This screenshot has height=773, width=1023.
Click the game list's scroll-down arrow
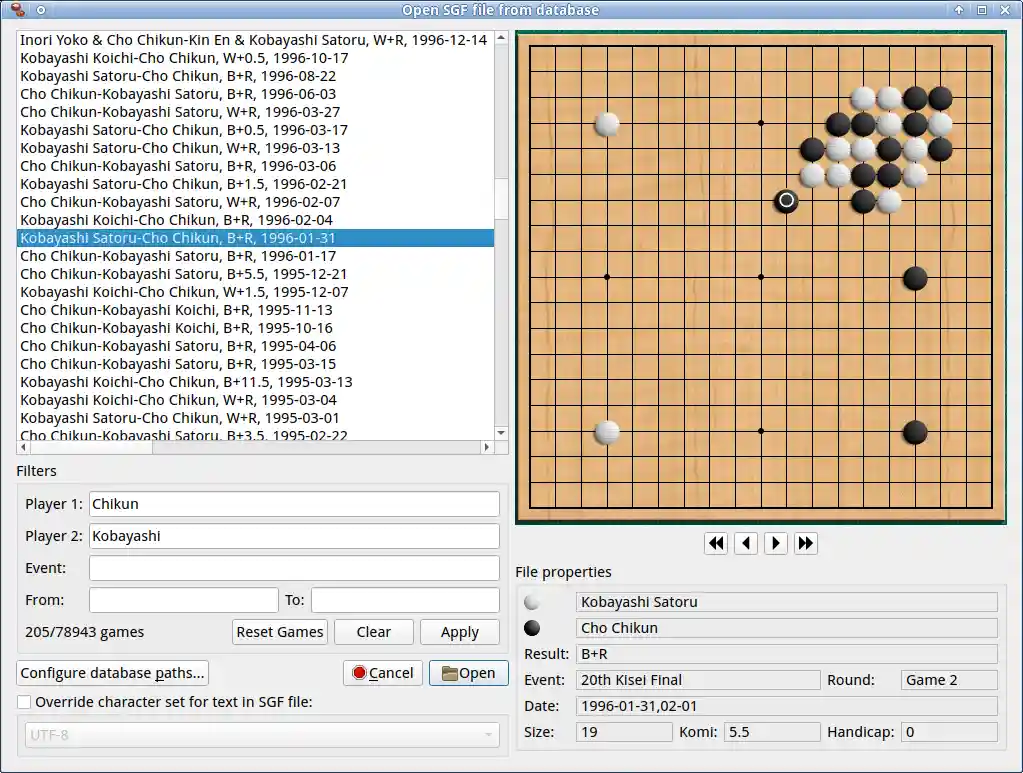500,433
